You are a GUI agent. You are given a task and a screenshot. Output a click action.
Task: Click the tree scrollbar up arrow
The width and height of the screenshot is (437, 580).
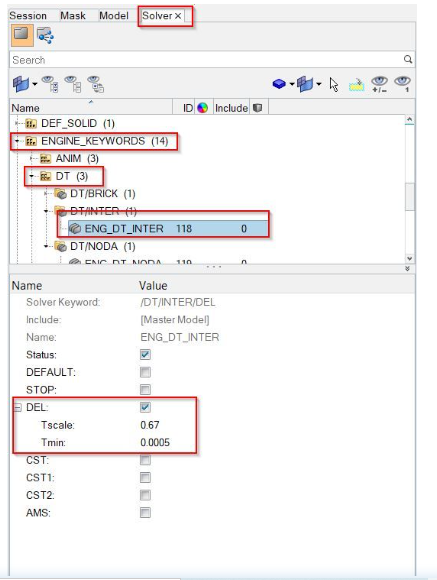pos(409,120)
